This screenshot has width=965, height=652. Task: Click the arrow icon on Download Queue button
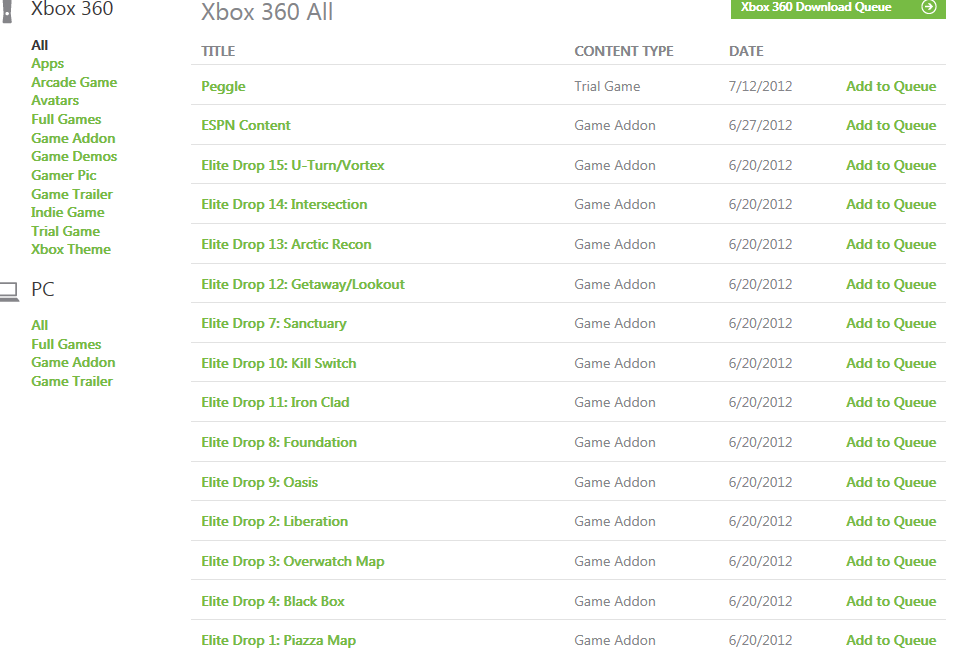pos(929,7)
